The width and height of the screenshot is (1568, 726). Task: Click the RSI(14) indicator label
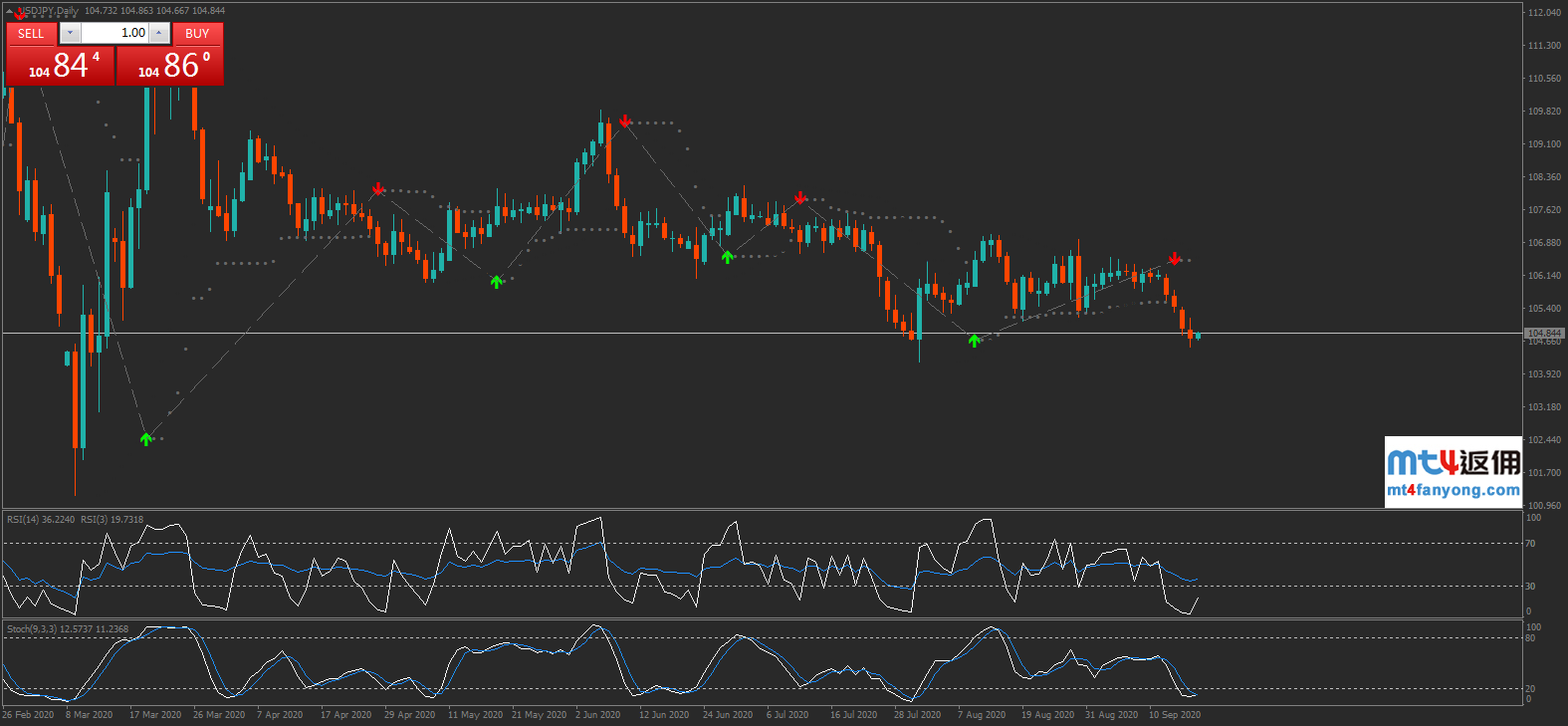40,520
